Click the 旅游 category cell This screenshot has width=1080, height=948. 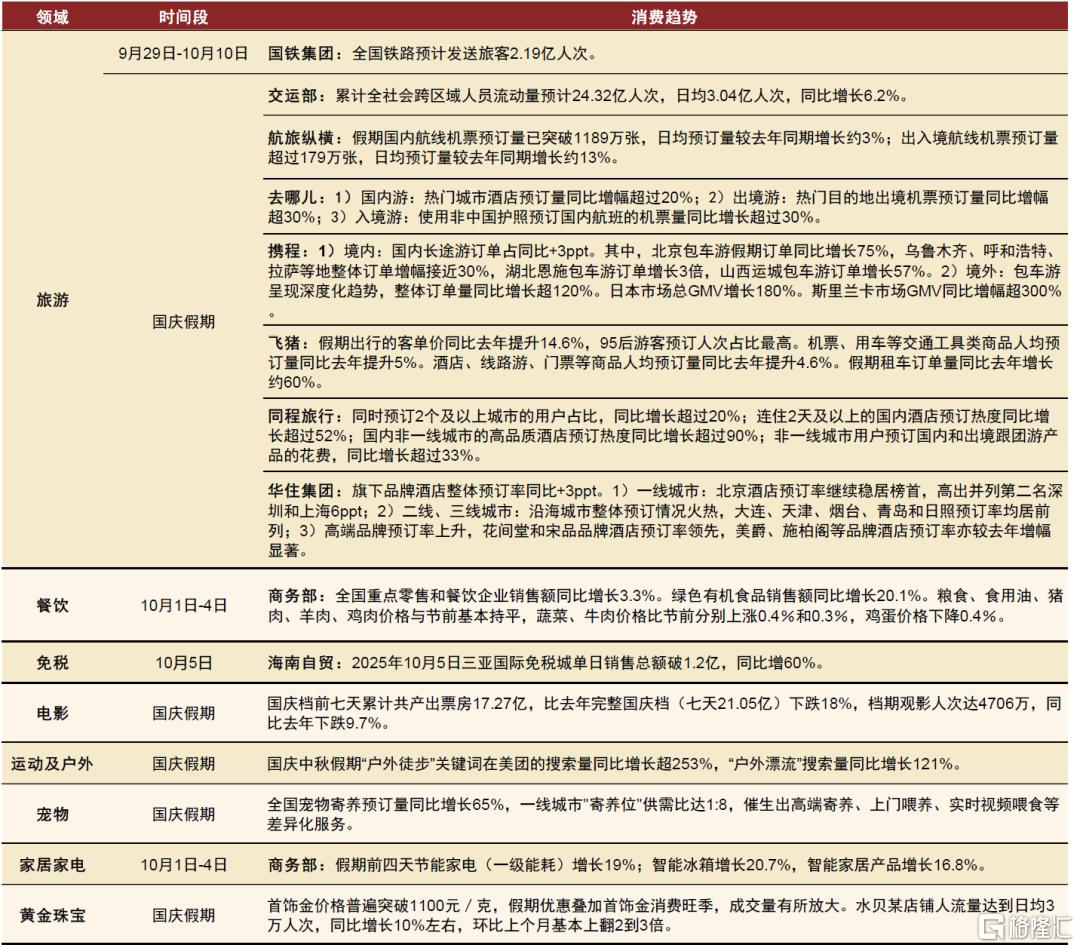(x=53, y=299)
